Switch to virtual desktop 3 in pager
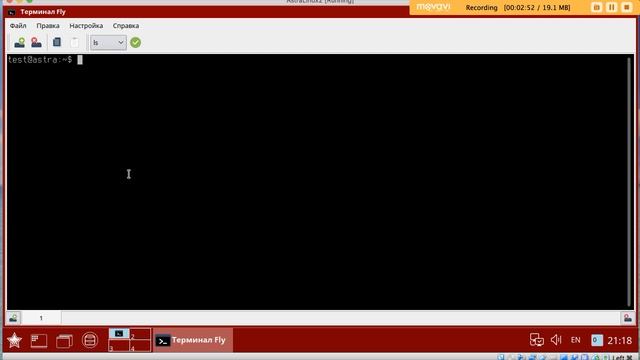The image size is (640, 360). [x=119, y=346]
